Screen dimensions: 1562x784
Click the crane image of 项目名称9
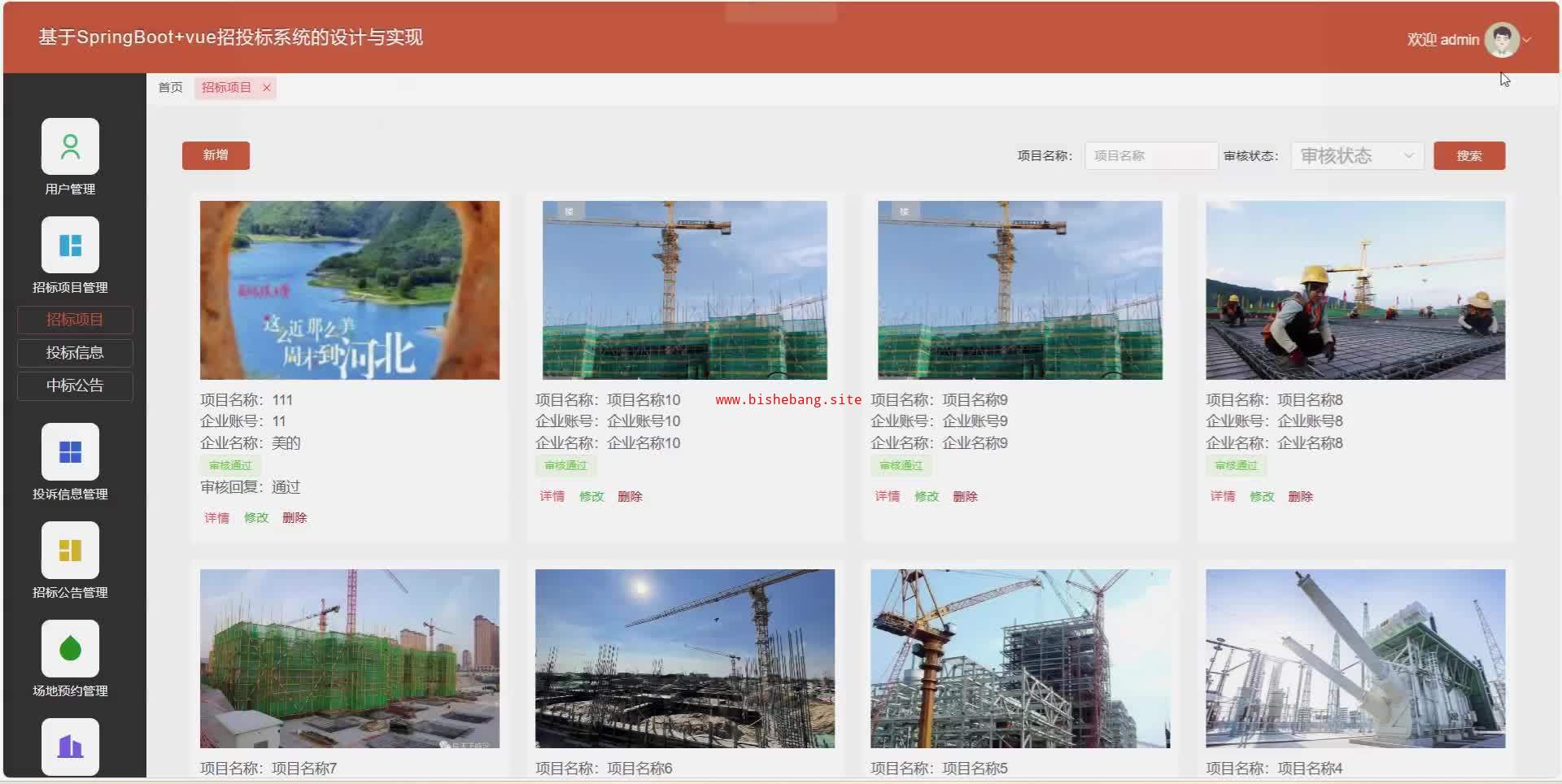click(x=1020, y=290)
